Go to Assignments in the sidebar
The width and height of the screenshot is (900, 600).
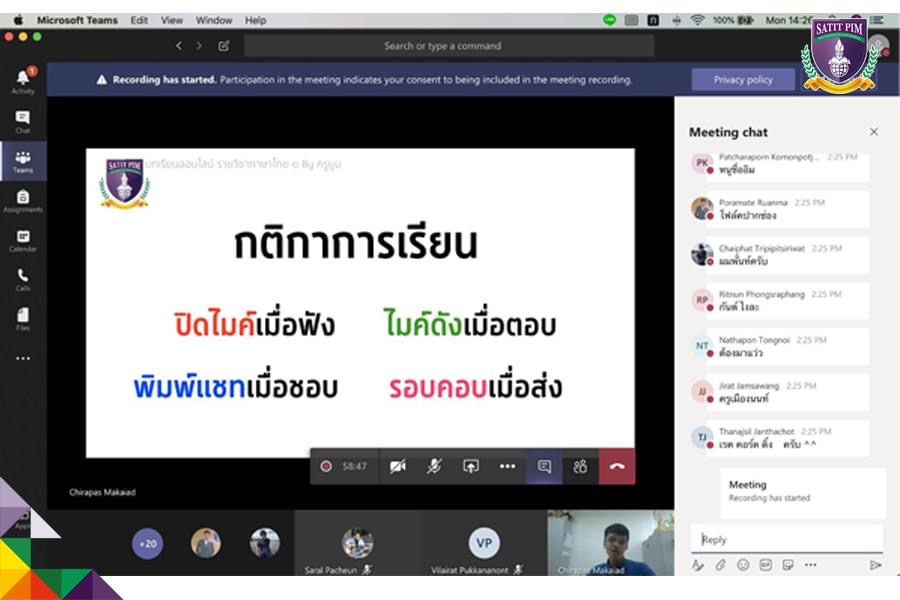pos(22,201)
